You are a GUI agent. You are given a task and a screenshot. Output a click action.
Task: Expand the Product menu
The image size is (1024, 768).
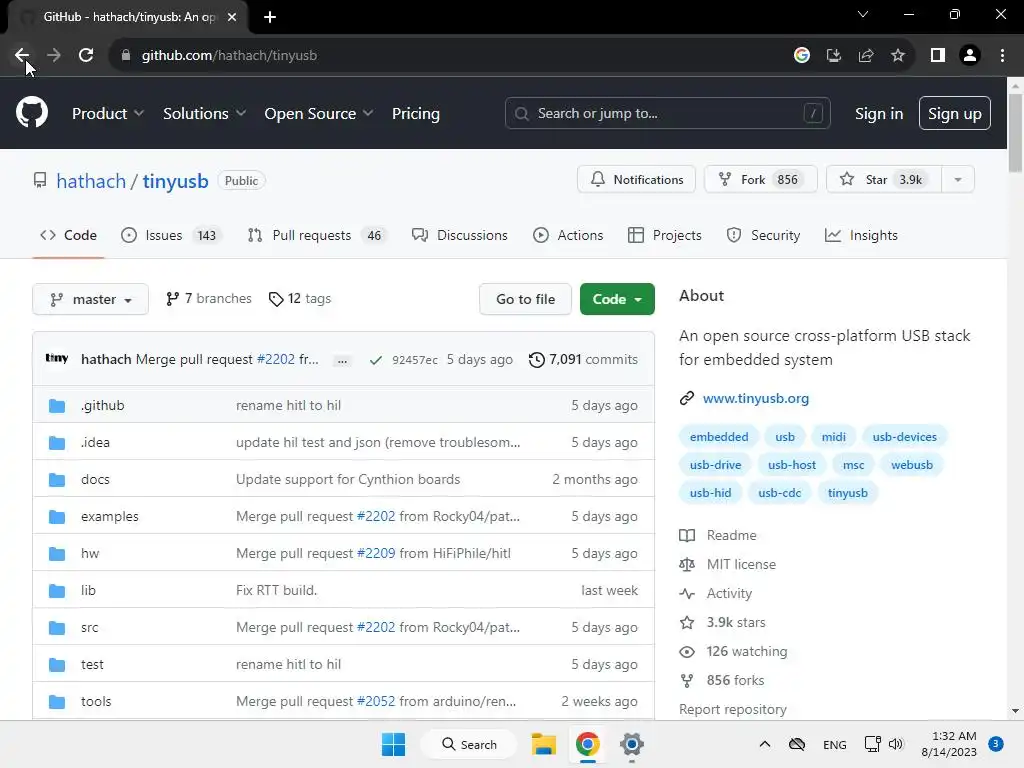[x=108, y=114]
